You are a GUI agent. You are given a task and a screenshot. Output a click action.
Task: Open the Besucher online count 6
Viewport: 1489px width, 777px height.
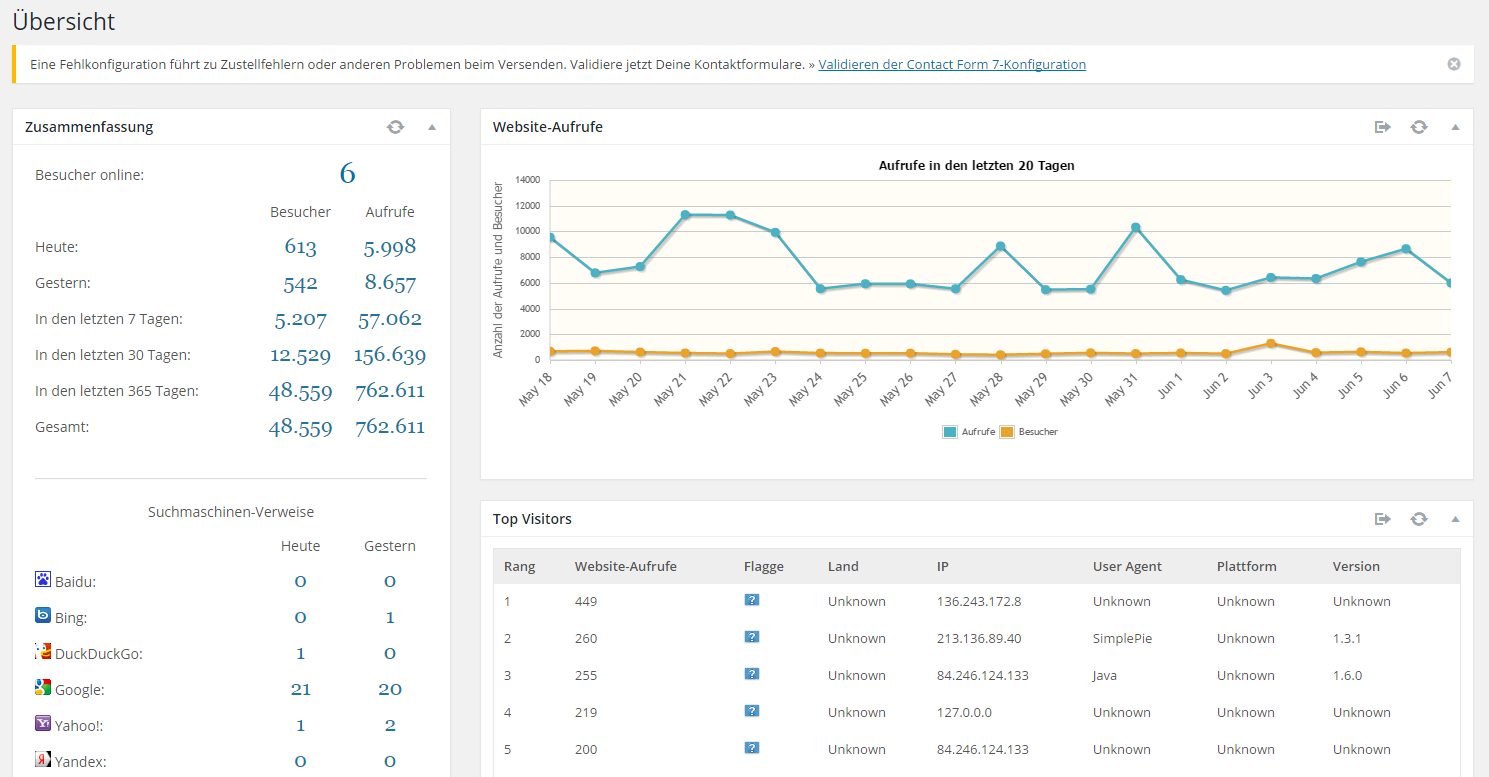tap(347, 174)
